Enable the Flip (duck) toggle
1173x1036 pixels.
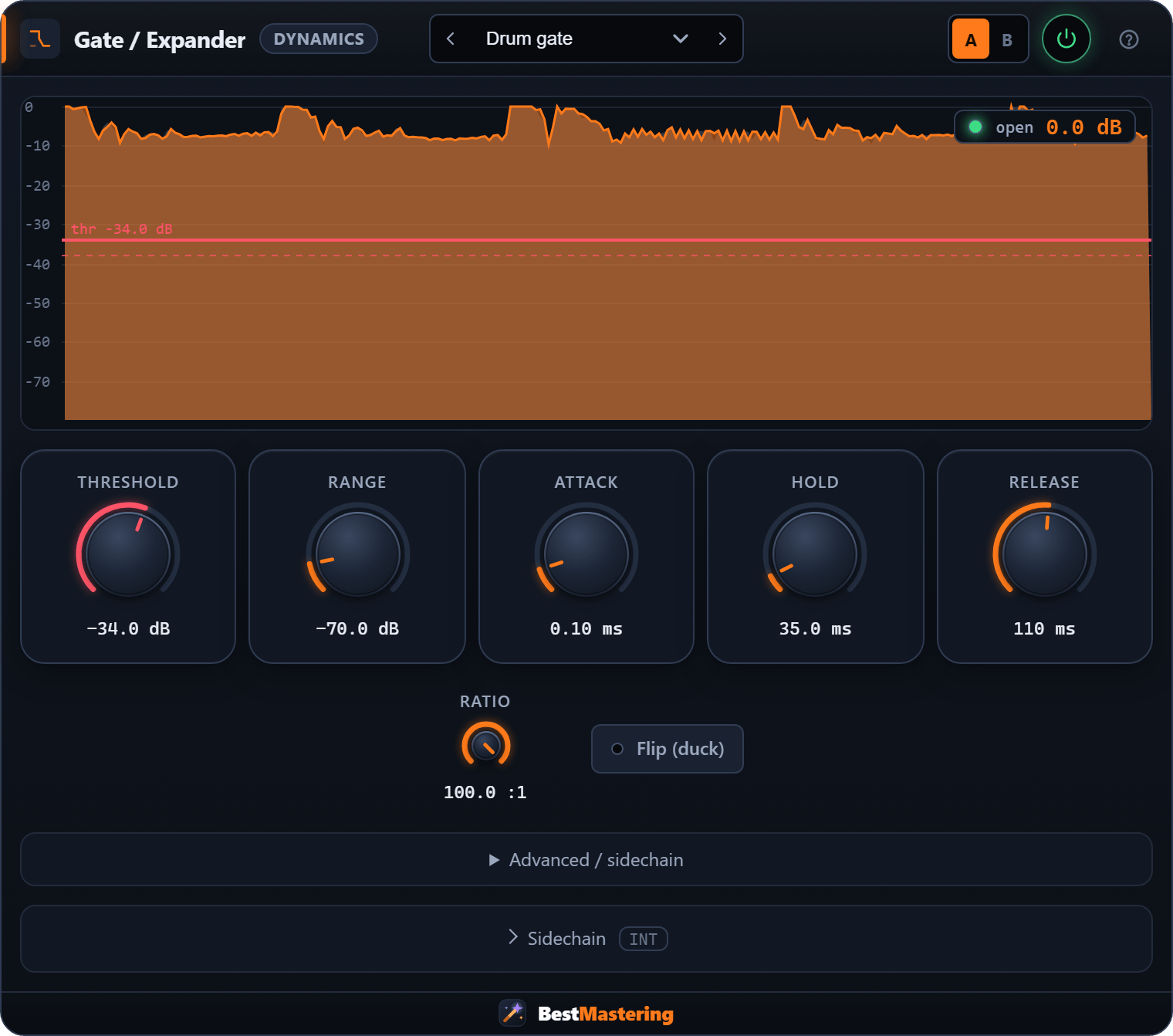pyautogui.click(x=668, y=749)
